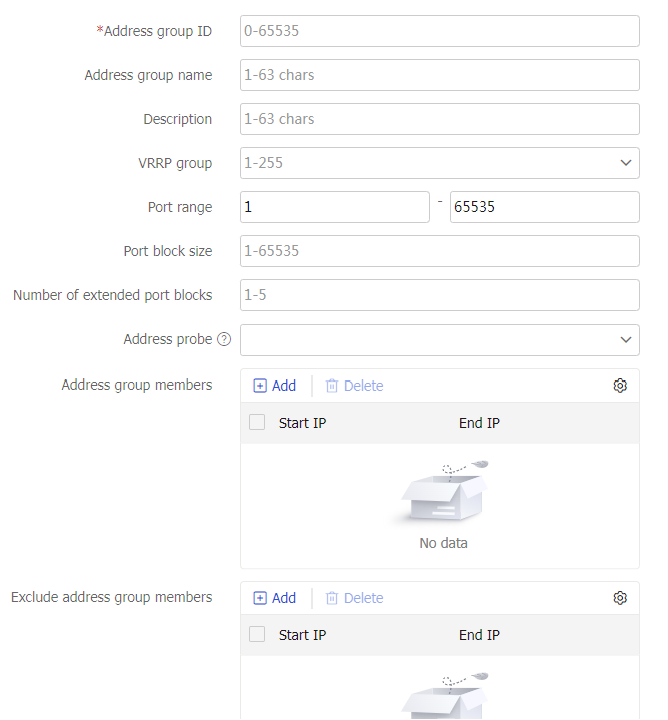
Task: Click Number of extended port blocks field
Action: point(439,295)
